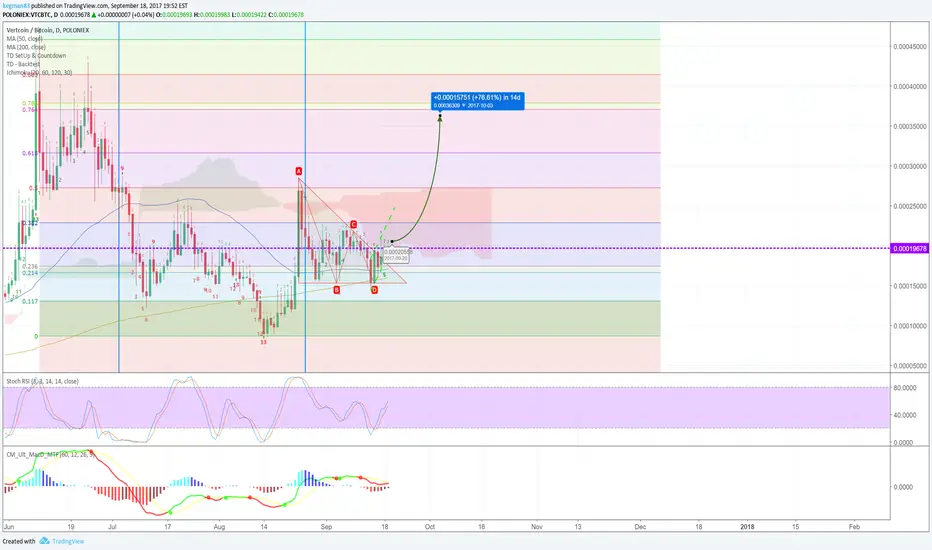Click the 0.00030000 price axis value
Viewport: 932px width, 550px height.
point(910,166)
